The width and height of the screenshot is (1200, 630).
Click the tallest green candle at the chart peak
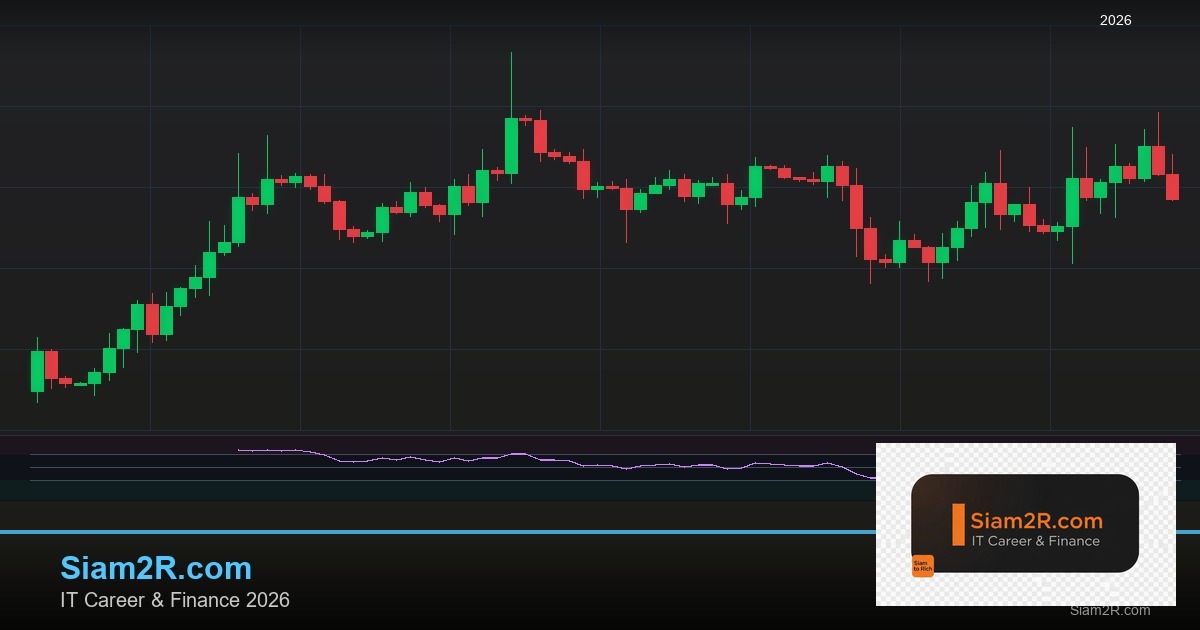click(x=511, y=145)
